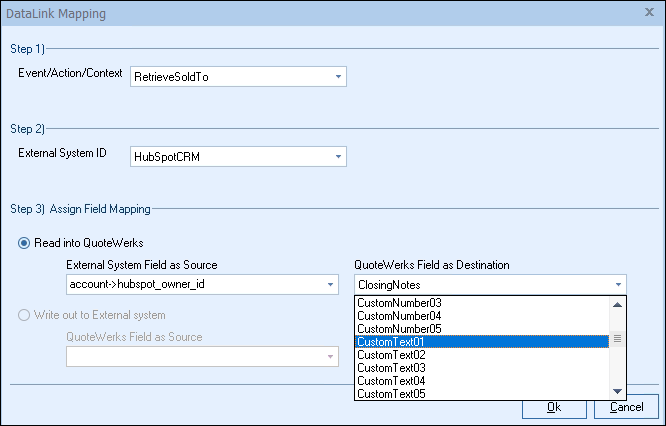This screenshot has height=426, width=666.
Task: Click the list scrollbar down arrow
Action: 618,392
